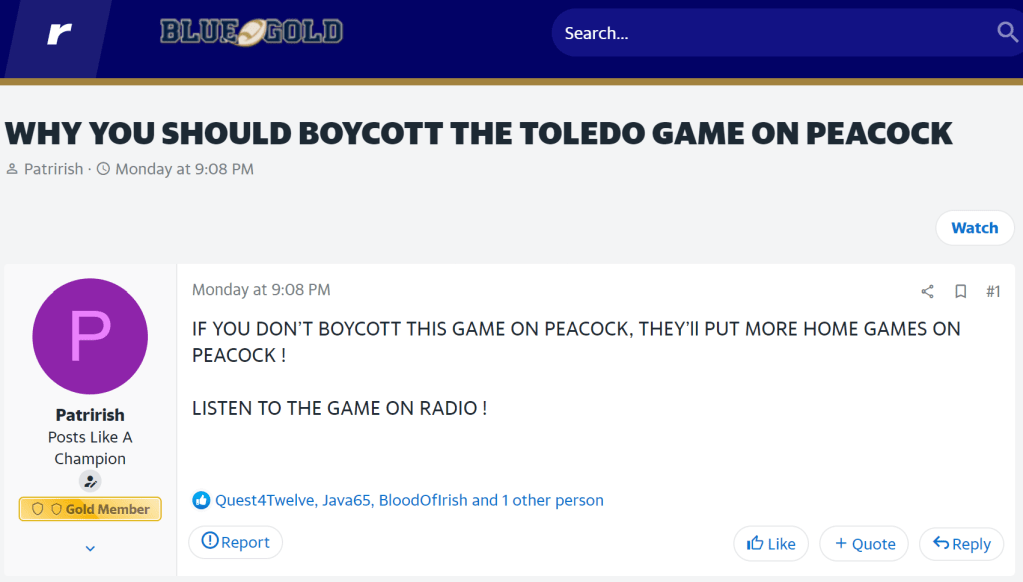
Task: Open the post #1 permalink
Action: [993, 292]
